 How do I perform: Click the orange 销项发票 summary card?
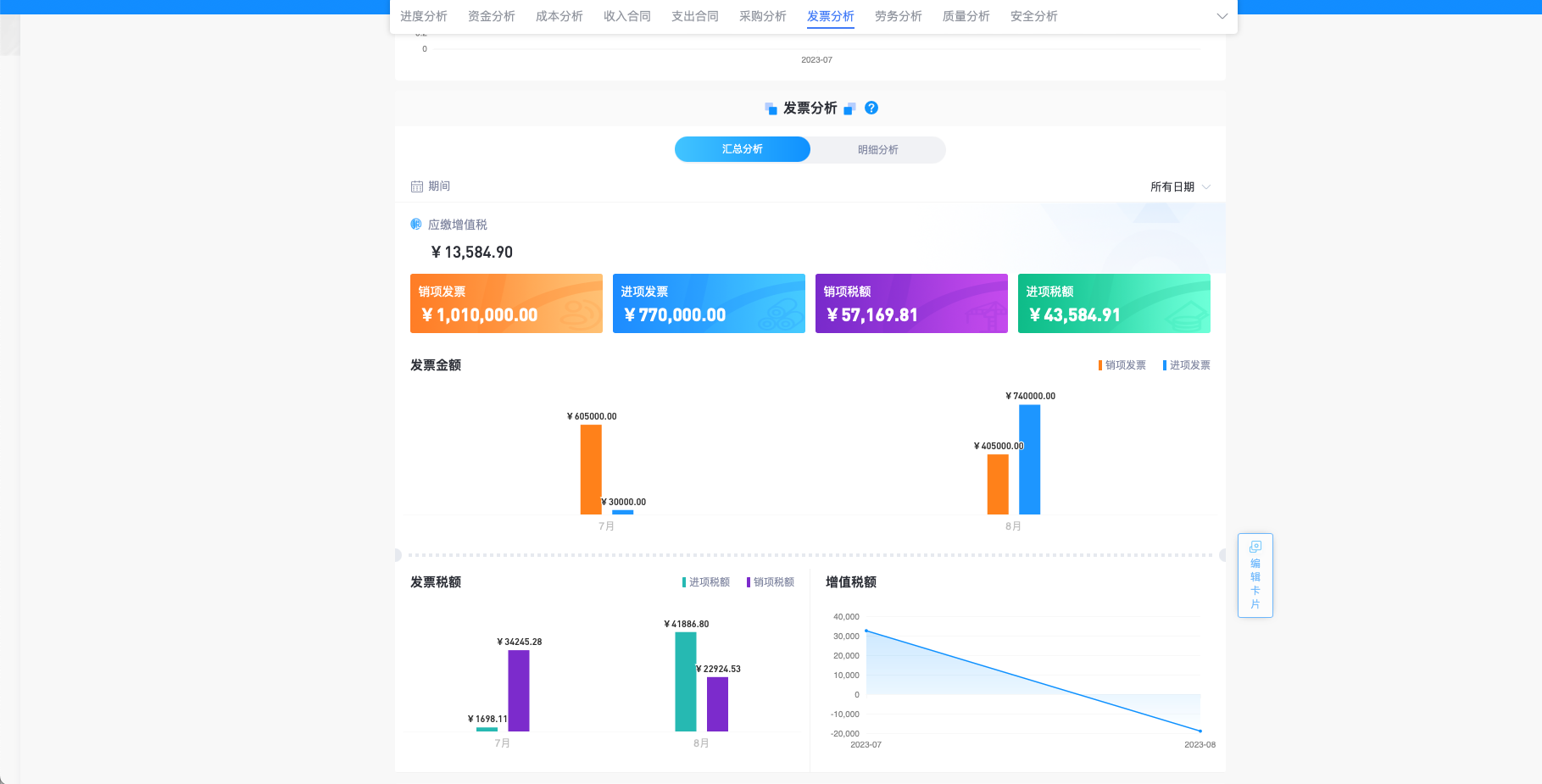pyautogui.click(x=506, y=303)
